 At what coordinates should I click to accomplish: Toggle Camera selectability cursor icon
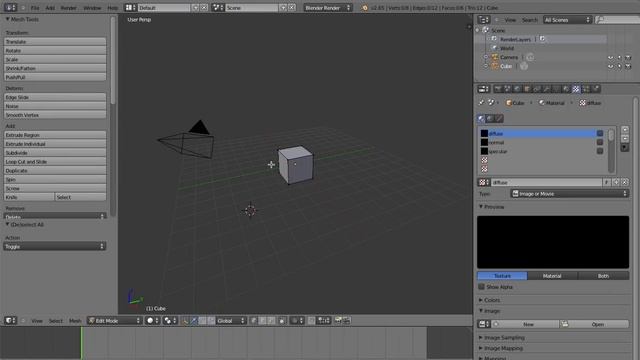pyautogui.click(x=620, y=57)
